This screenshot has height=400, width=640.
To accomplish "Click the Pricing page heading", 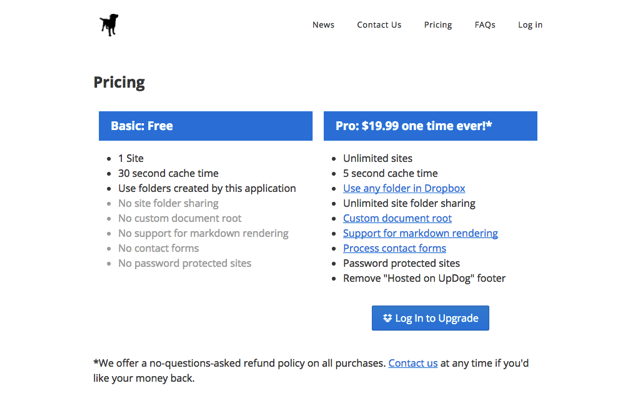I will coord(119,82).
